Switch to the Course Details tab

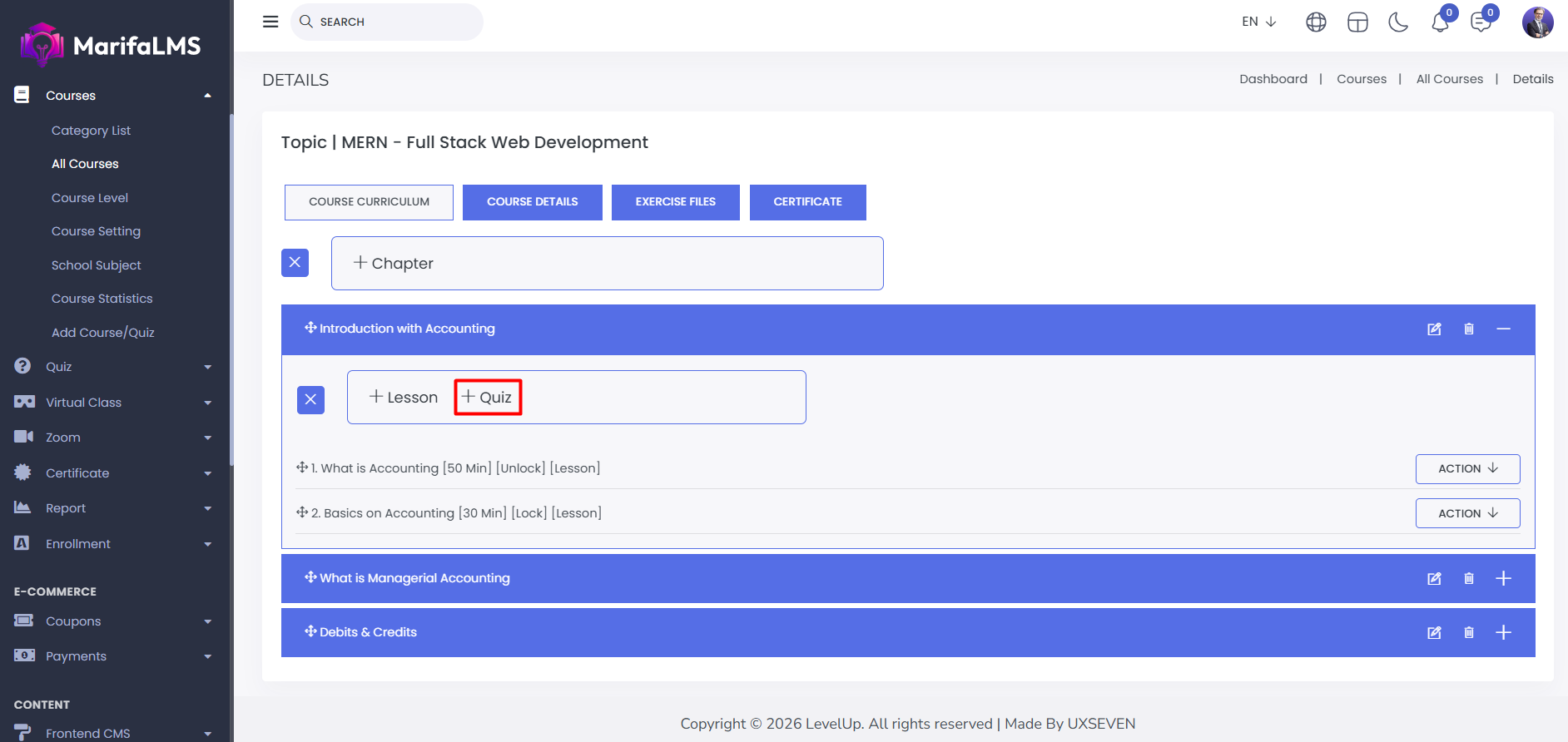coord(532,202)
